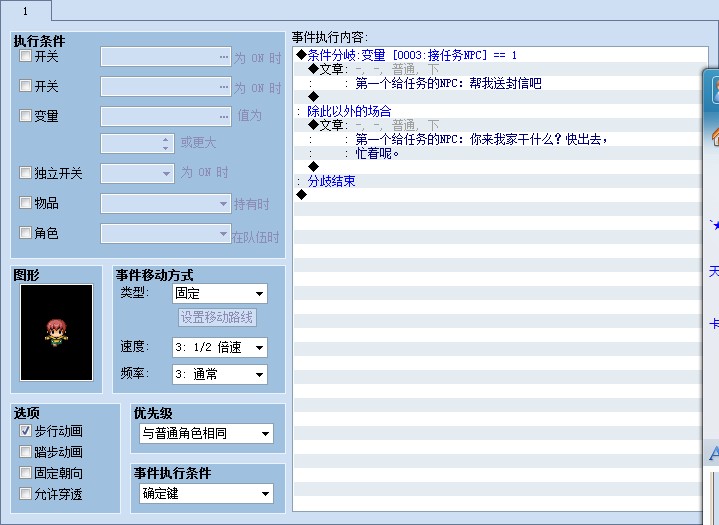Tick the 变量 condition checkbox
719x525 pixels.
tap(25, 115)
